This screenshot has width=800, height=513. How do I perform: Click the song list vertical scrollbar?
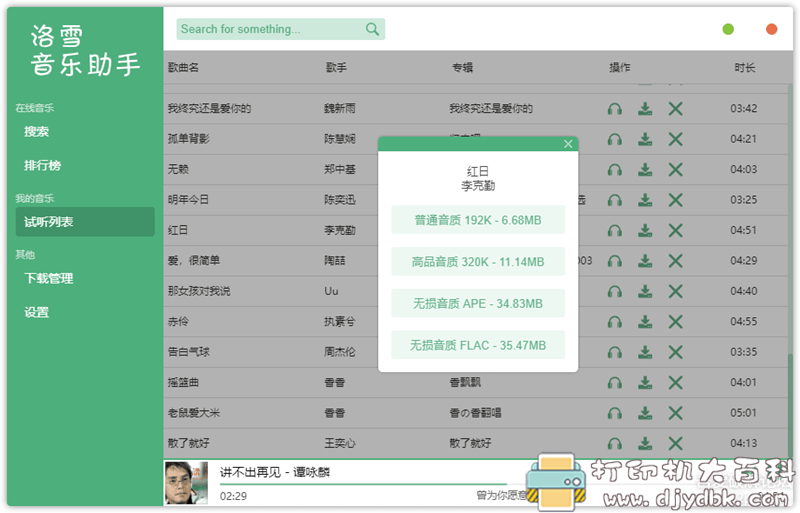tap(790, 403)
